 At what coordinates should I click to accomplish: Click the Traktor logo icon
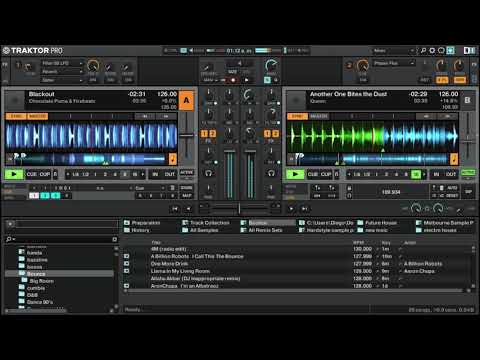6,51
